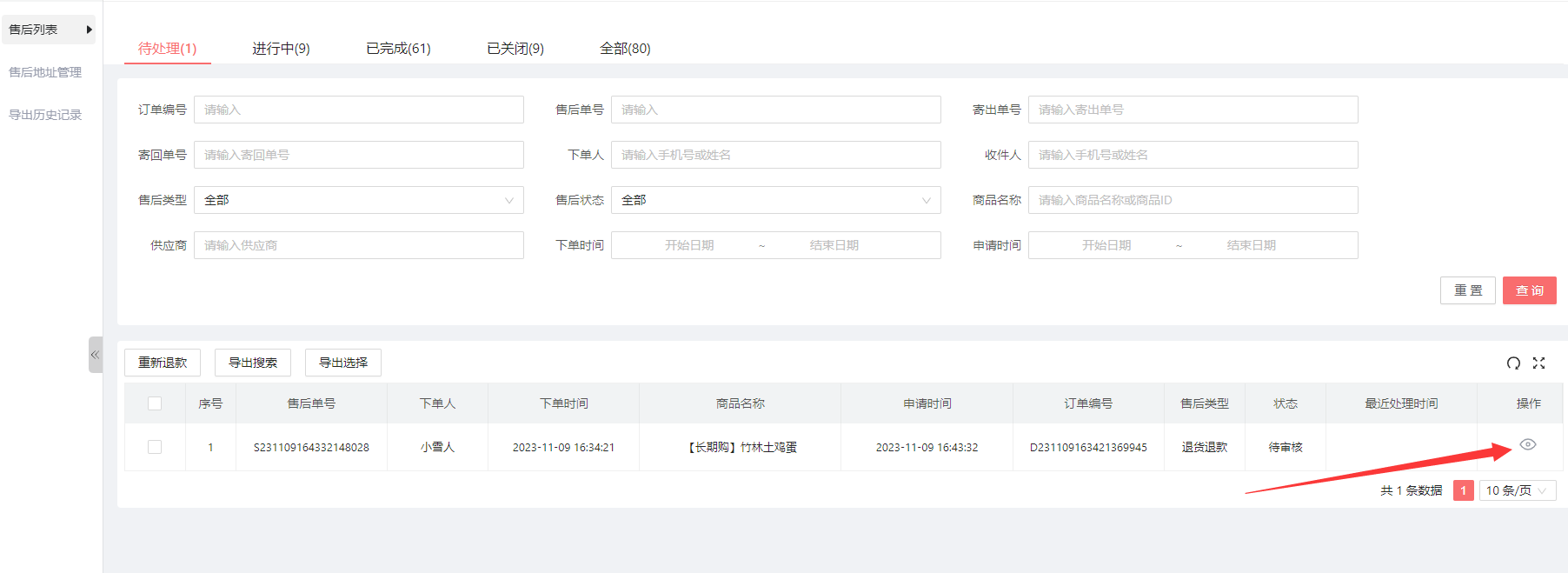This screenshot has height=573, width=1568.
Task: Check the row 1 checkbox
Action: 155,447
